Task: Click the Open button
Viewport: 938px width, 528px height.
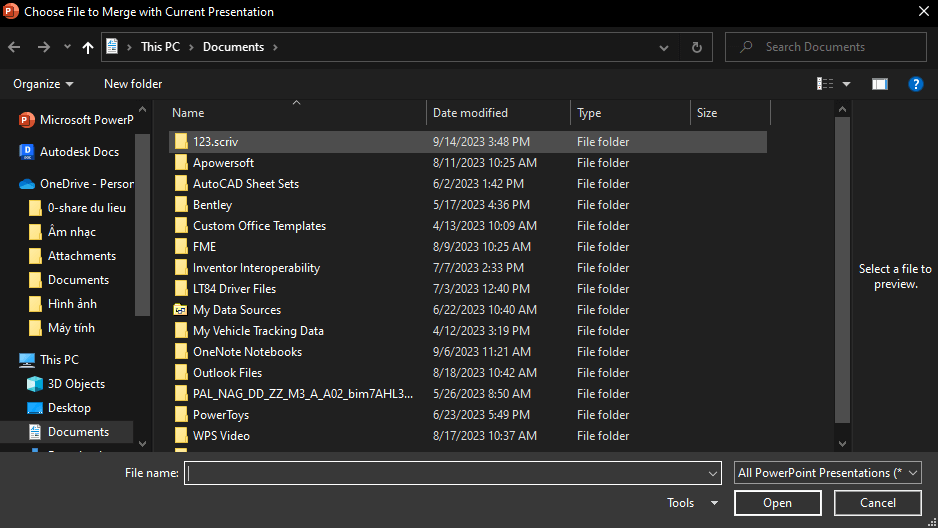Action: (777, 503)
